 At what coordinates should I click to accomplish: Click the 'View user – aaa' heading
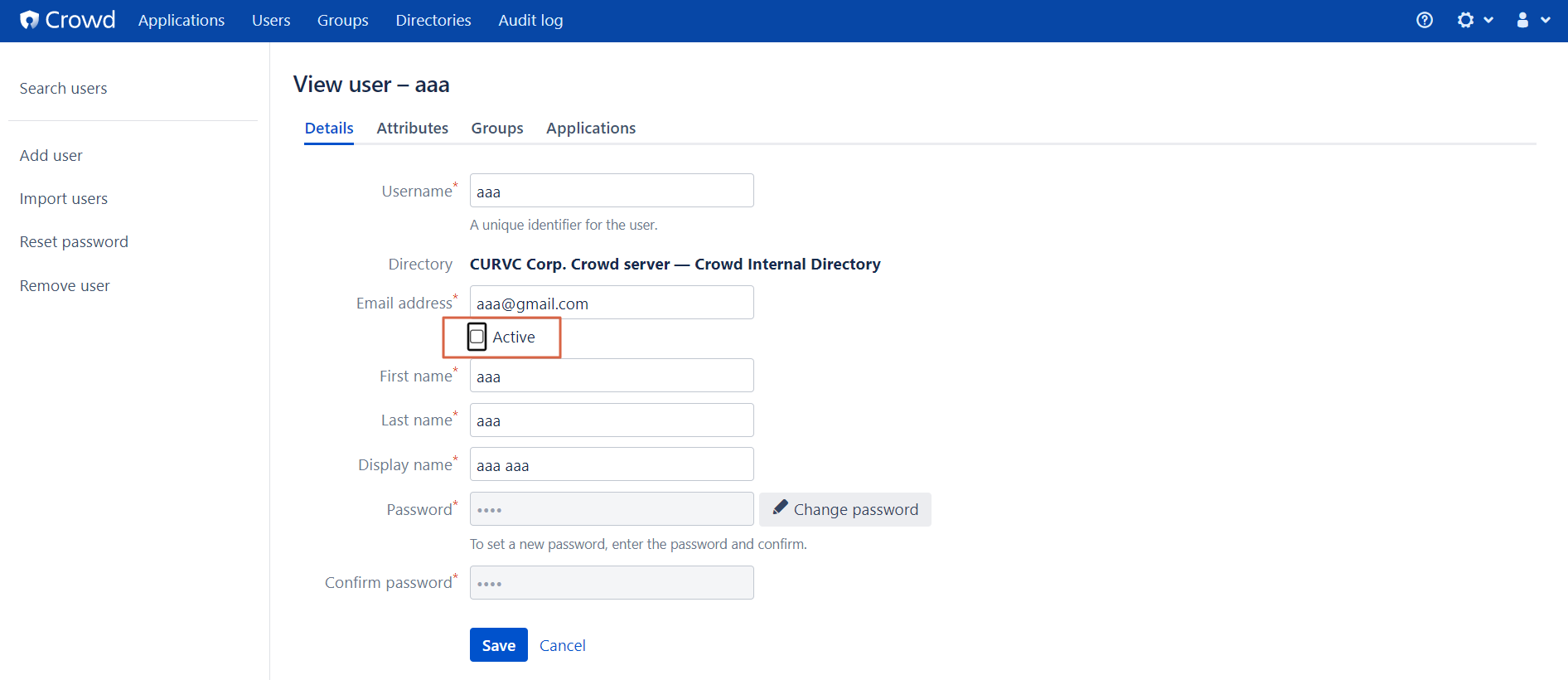(371, 85)
